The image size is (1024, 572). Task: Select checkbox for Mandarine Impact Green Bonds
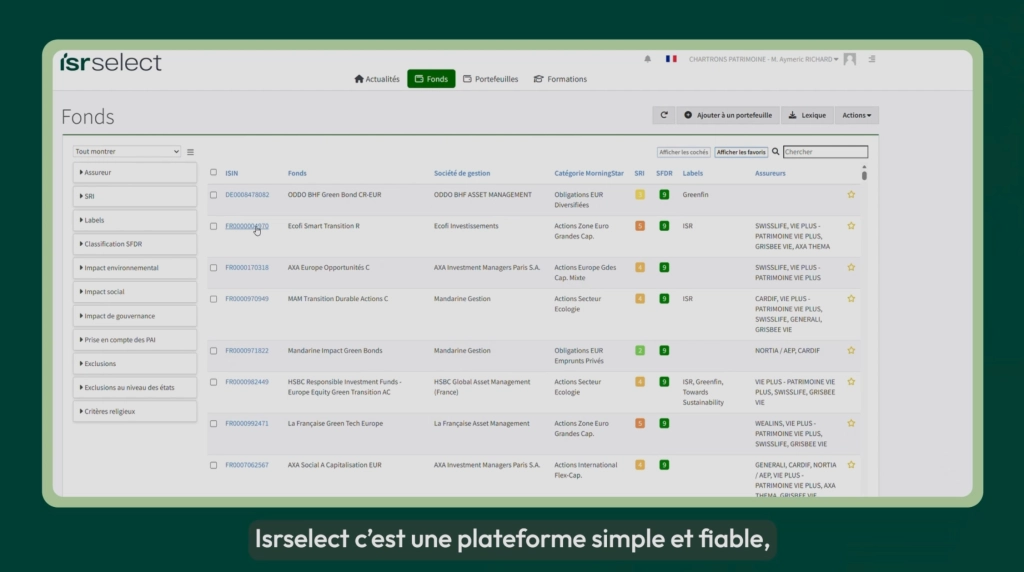pyautogui.click(x=214, y=351)
